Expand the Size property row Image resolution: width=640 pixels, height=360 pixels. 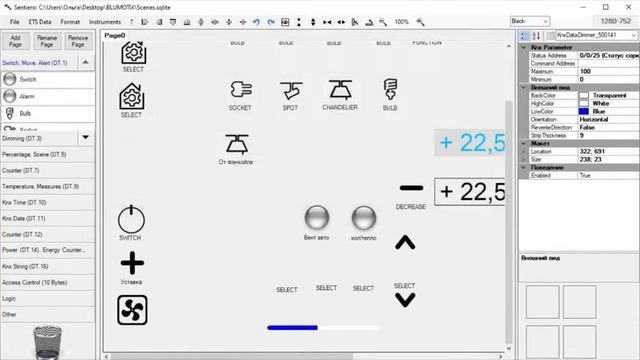coord(524,160)
